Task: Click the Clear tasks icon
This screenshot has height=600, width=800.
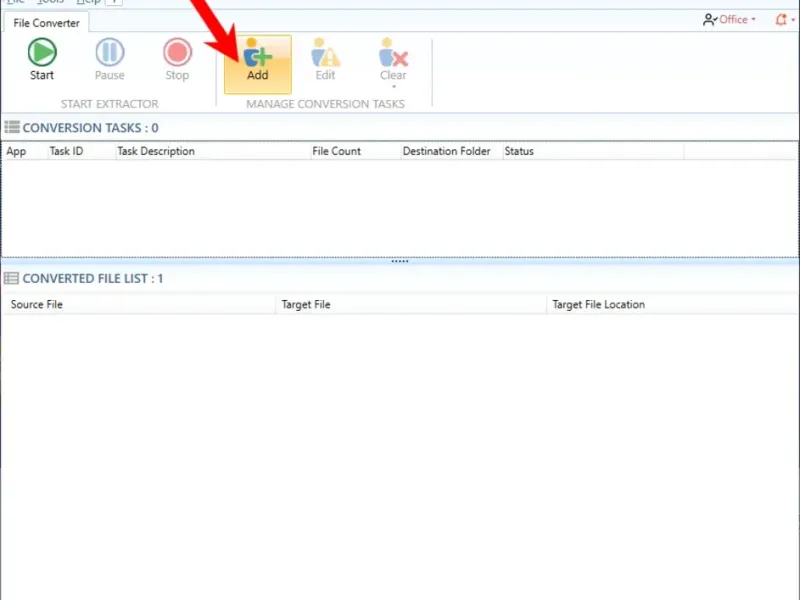Action: point(393,53)
